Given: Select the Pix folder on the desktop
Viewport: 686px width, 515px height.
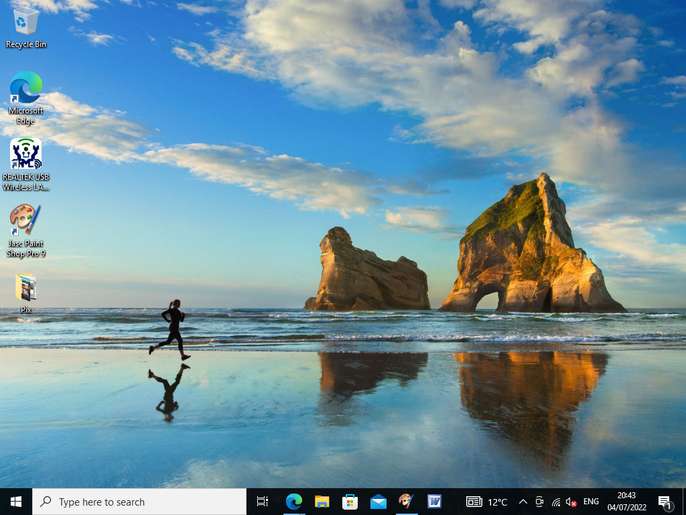Looking at the screenshot, I should [x=26, y=293].
